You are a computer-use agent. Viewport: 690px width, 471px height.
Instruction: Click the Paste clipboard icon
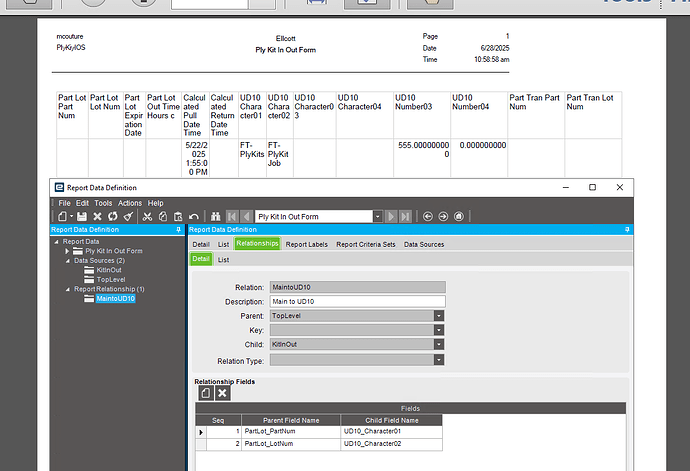(x=178, y=216)
